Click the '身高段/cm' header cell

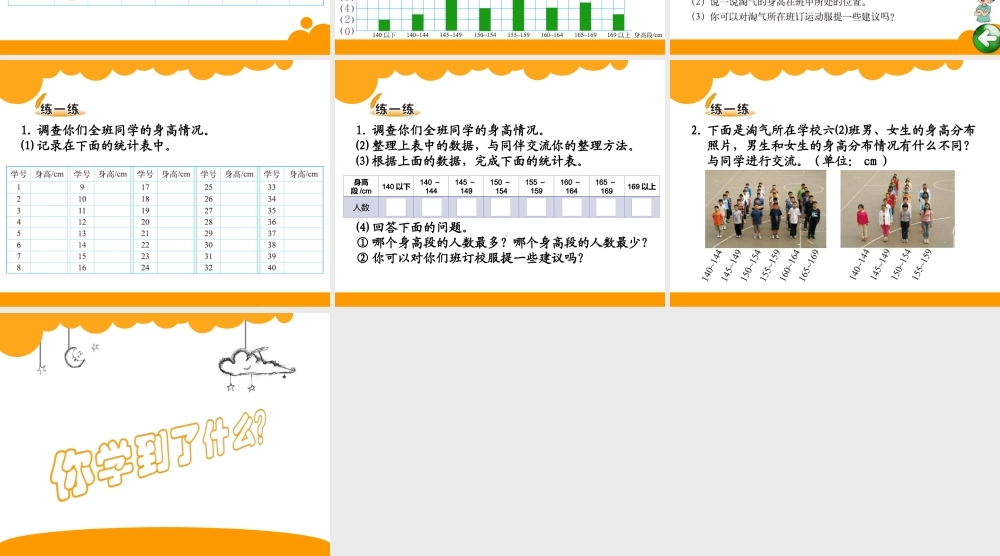click(x=361, y=186)
